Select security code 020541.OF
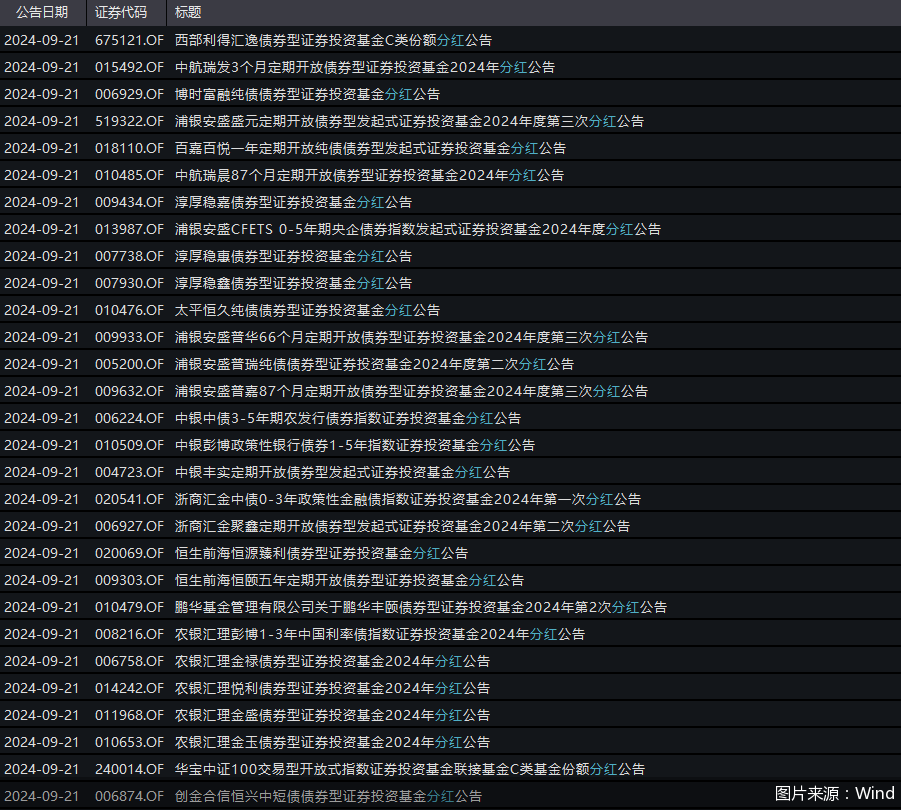The height and width of the screenshot is (810, 901). [x=129, y=499]
